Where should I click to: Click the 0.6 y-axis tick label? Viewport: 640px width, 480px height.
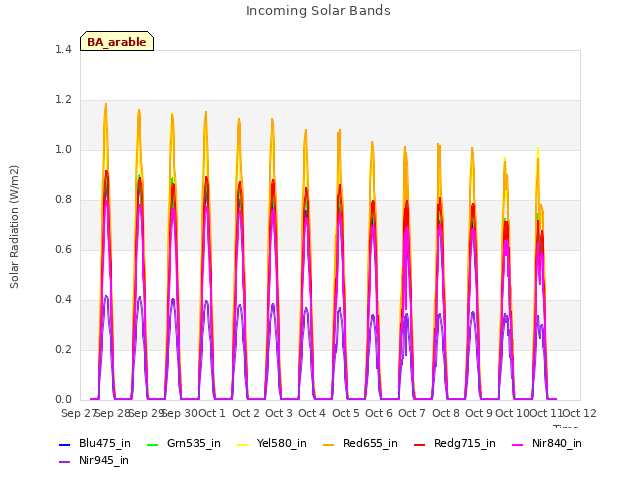click(x=63, y=249)
